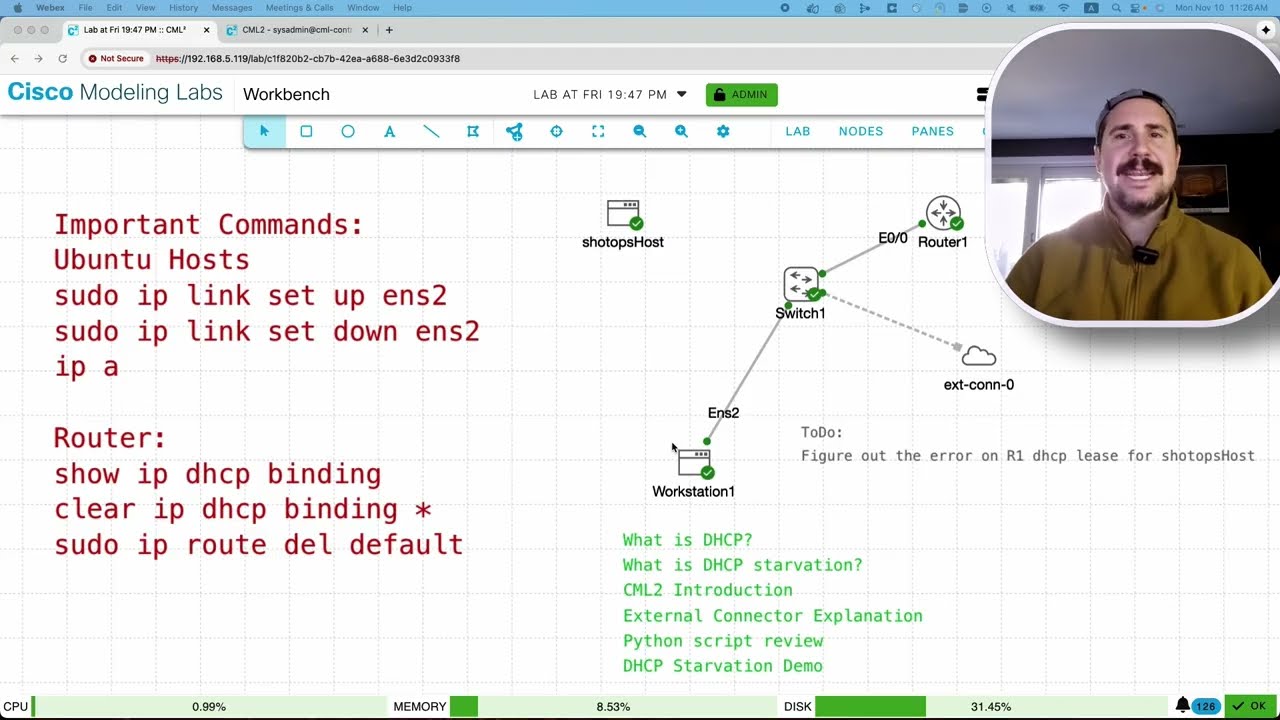Select the Router1 node icon
Image resolution: width=1280 pixels, height=720 pixels.
(944, 214)
